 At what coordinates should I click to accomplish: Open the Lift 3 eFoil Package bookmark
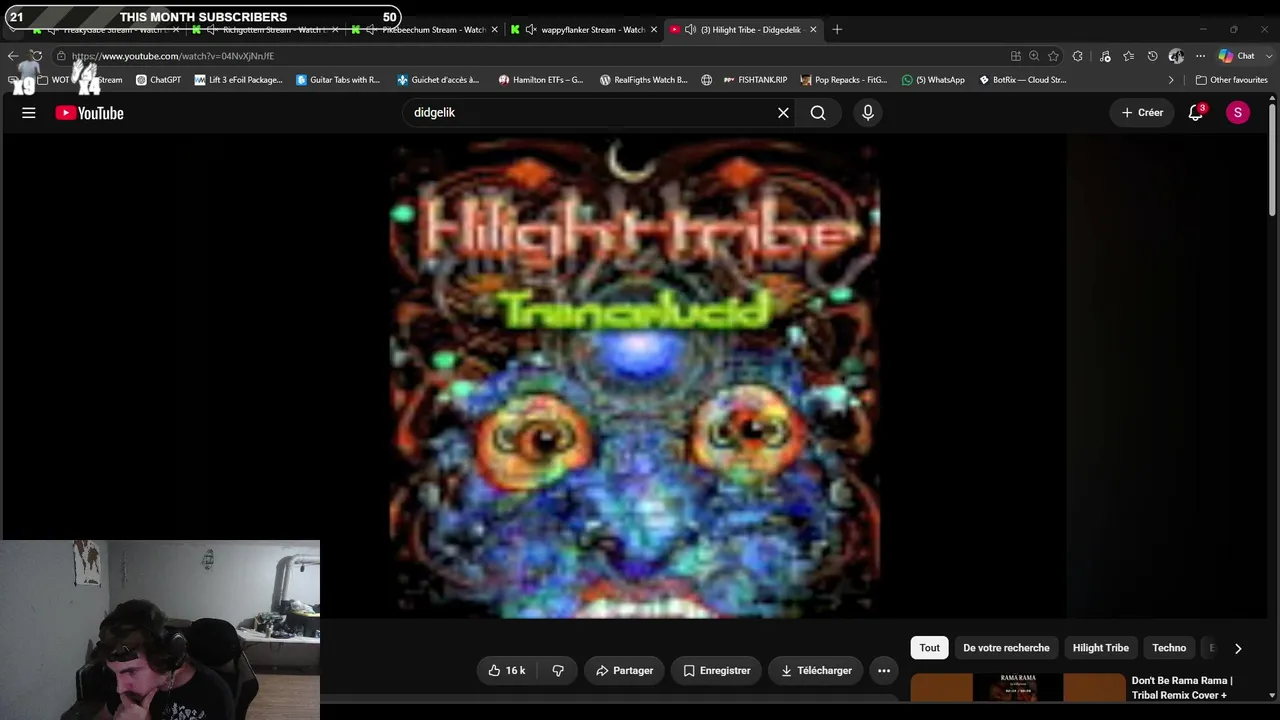tap(239, 80)
